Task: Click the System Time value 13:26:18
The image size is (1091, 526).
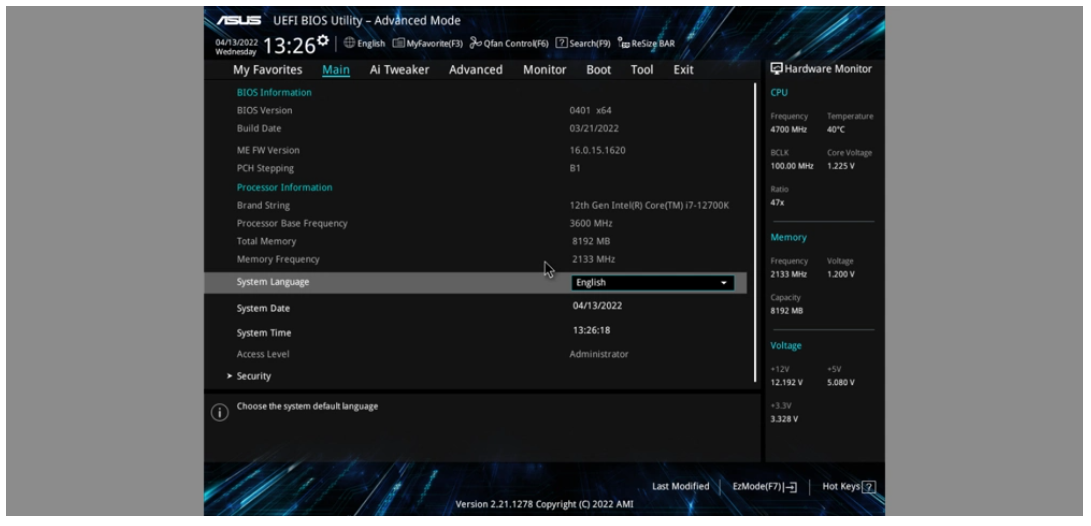Action: [x=591, y=330]
